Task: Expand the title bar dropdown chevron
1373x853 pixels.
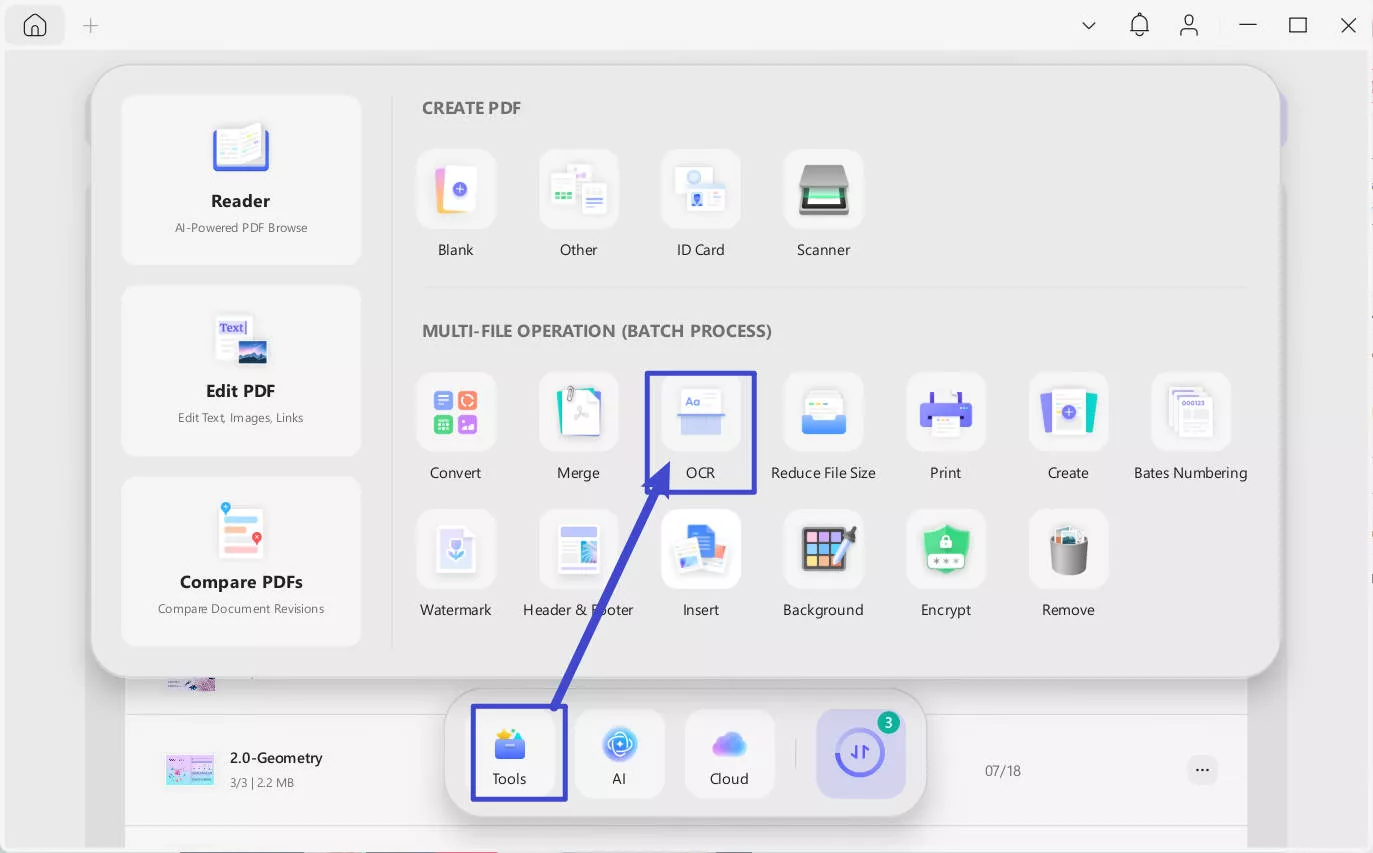Action: point(1089,26)
